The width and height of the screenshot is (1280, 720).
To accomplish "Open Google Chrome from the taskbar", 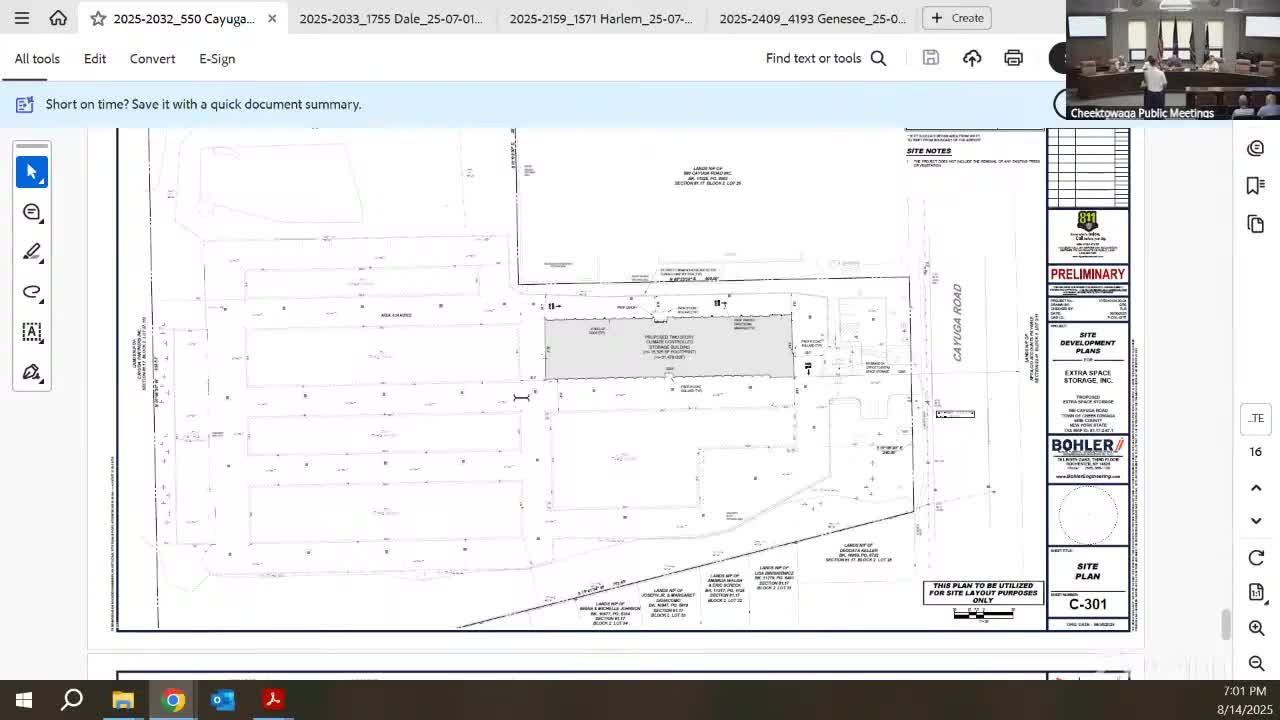I will (174, 700).
